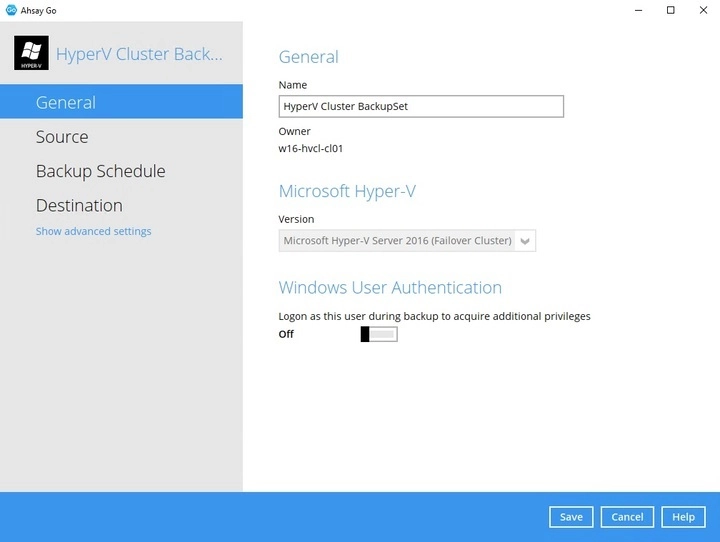
Task: Open the Help page
Action: pyautogui.click(x=683, y=517)
